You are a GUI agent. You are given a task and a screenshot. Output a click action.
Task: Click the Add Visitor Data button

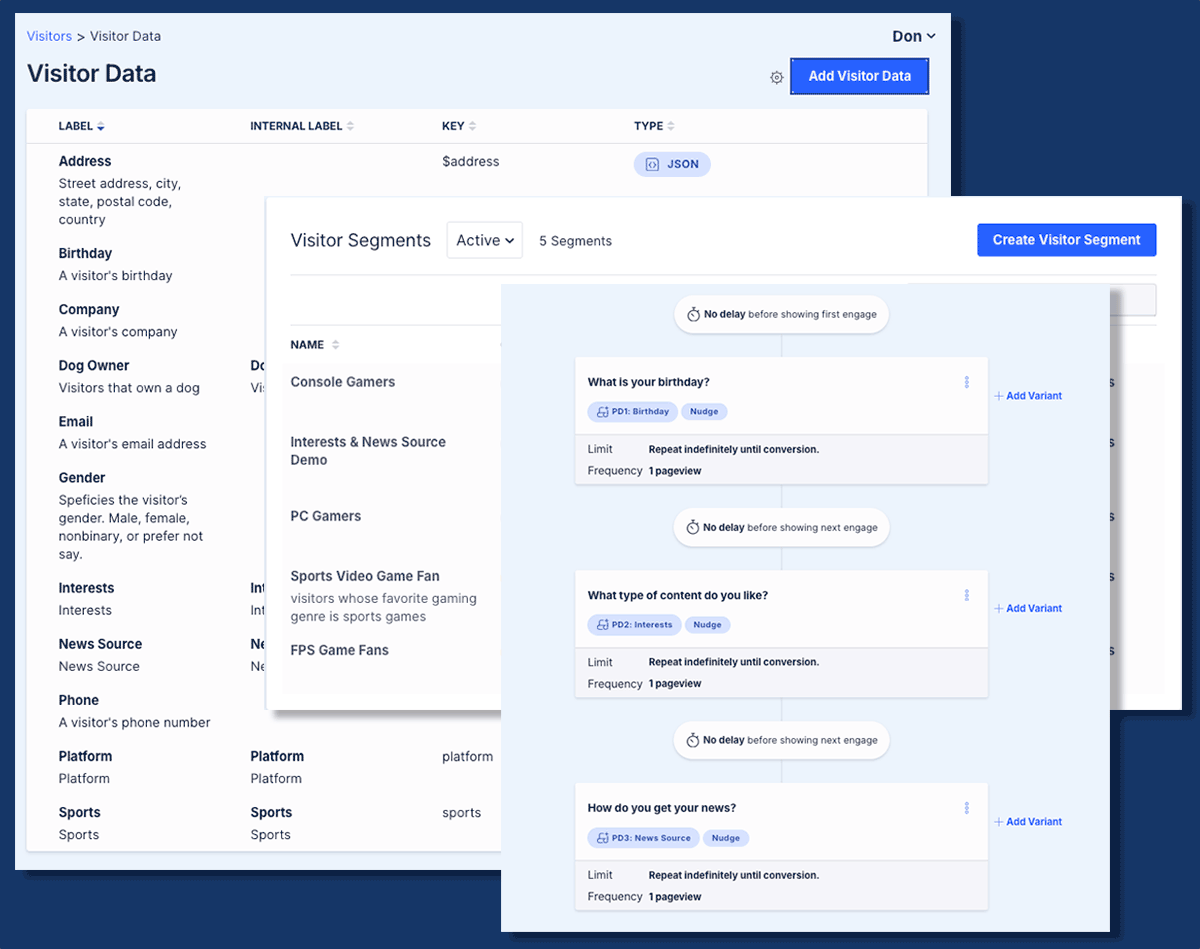[860, 76]
